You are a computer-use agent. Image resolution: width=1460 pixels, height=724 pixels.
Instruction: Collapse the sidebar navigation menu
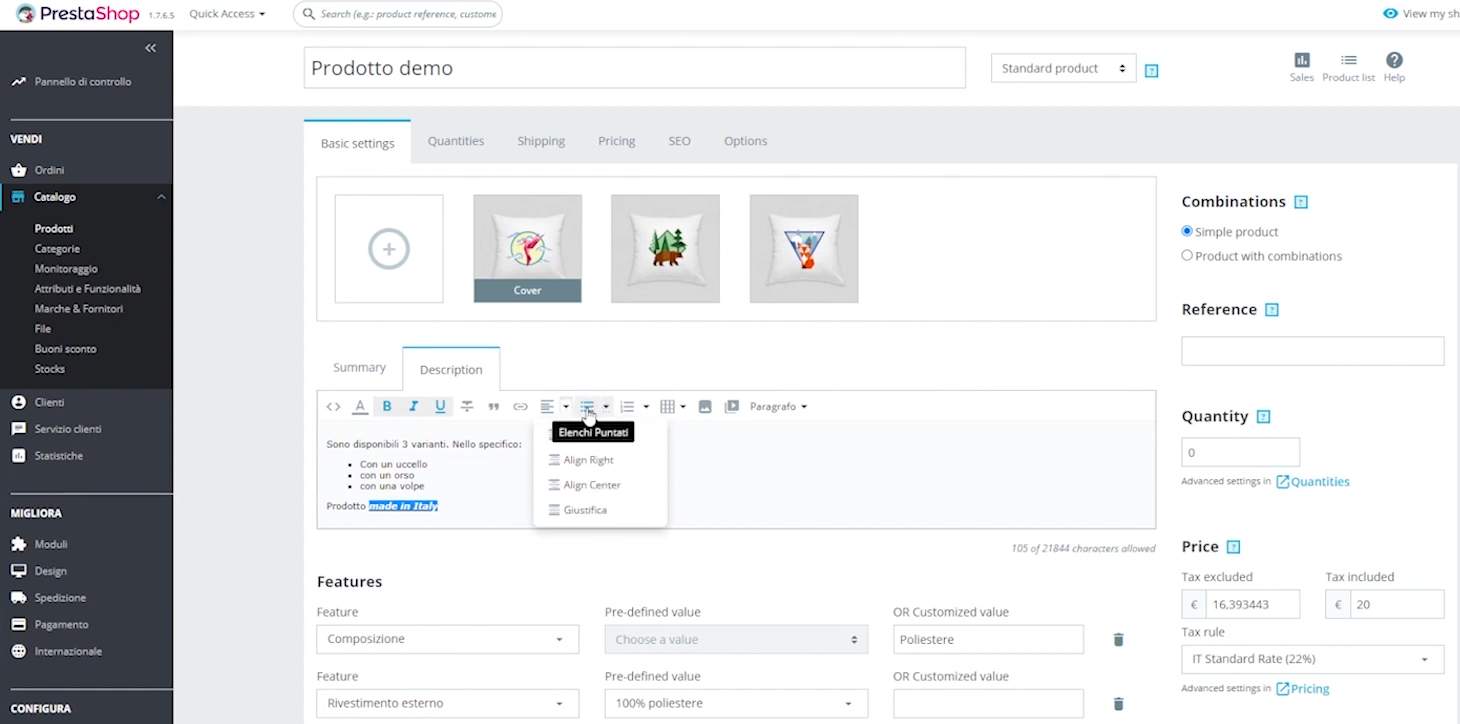(x=150, y=48)
